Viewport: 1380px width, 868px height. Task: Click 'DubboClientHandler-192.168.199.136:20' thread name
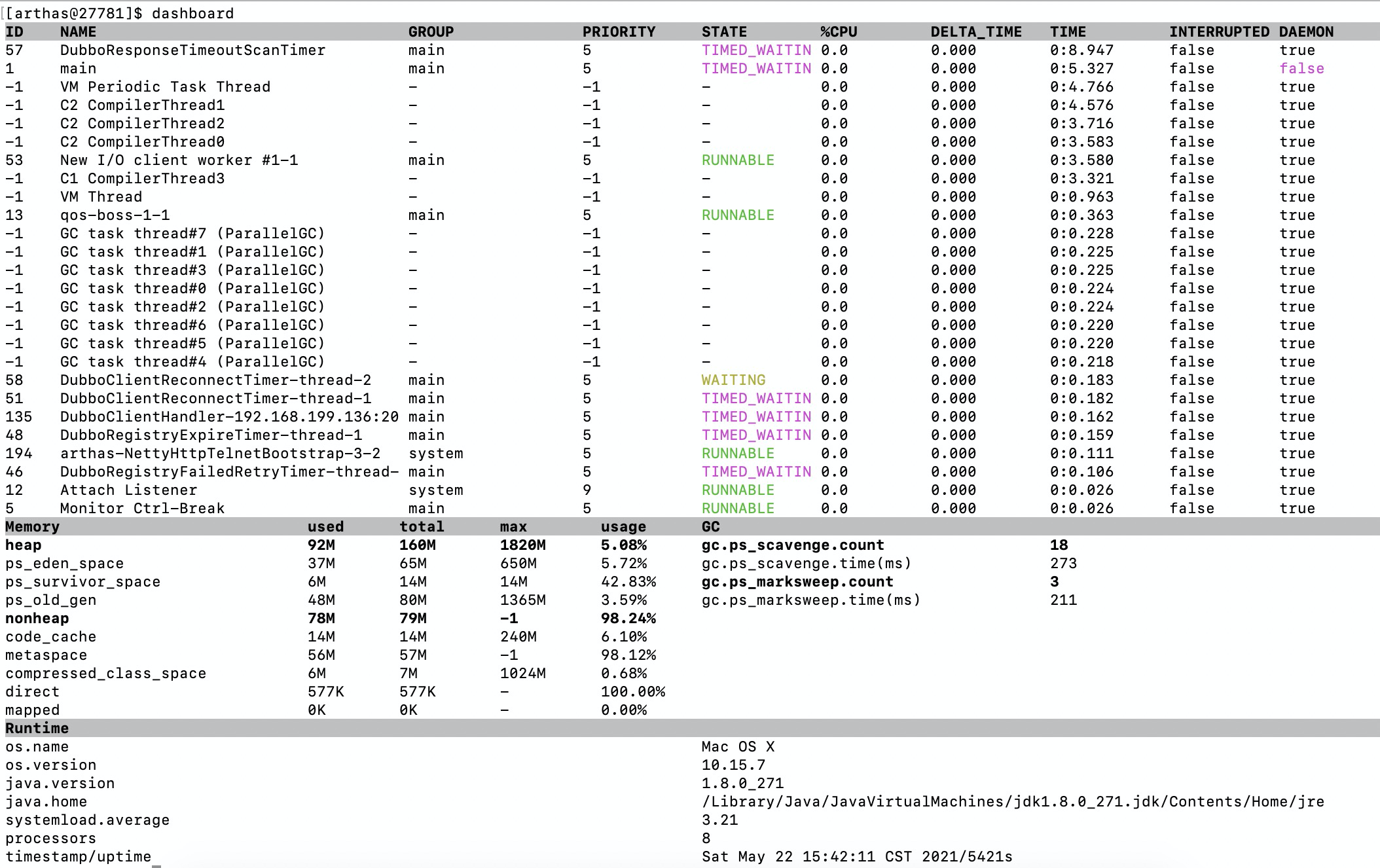coord(229,416)
